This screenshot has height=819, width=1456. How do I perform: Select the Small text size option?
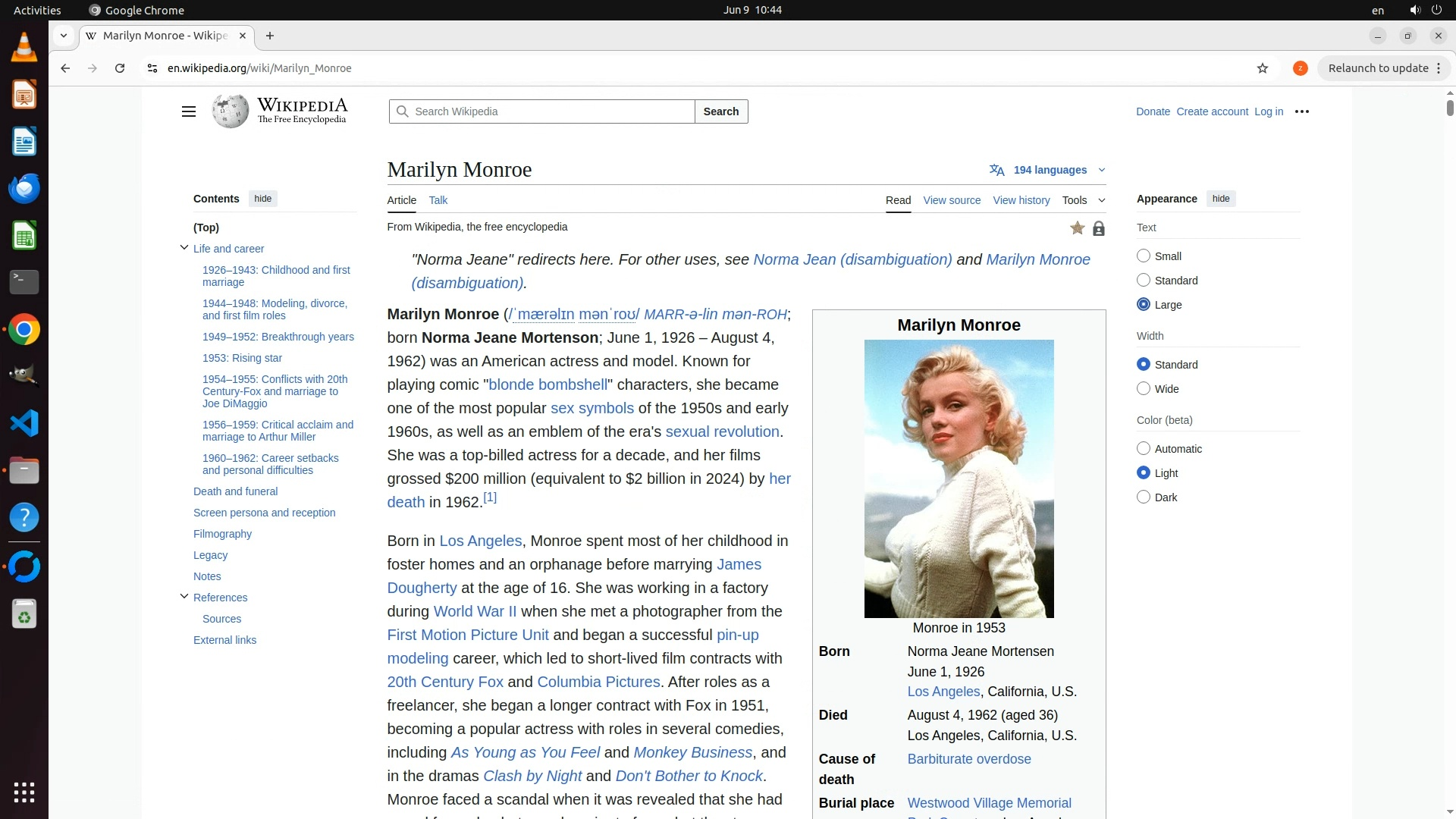click(1144, 256)
